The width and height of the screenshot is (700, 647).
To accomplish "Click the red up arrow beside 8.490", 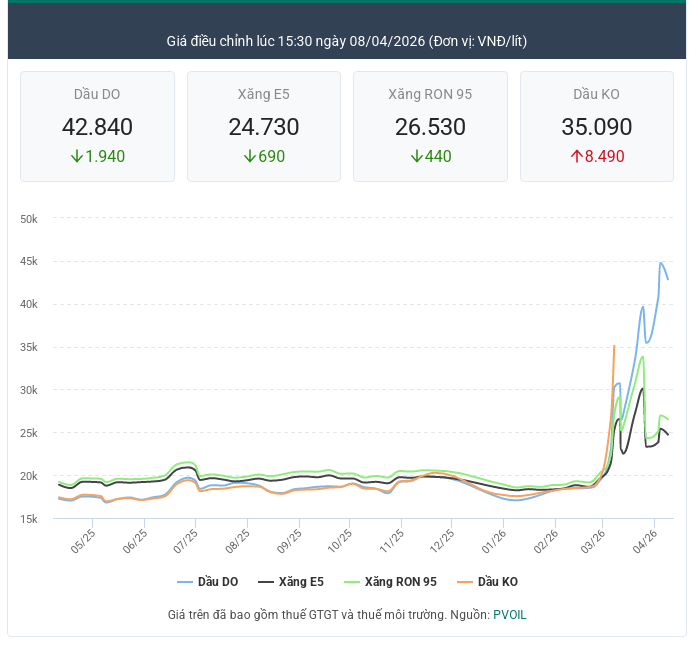I will click(576, 156).
